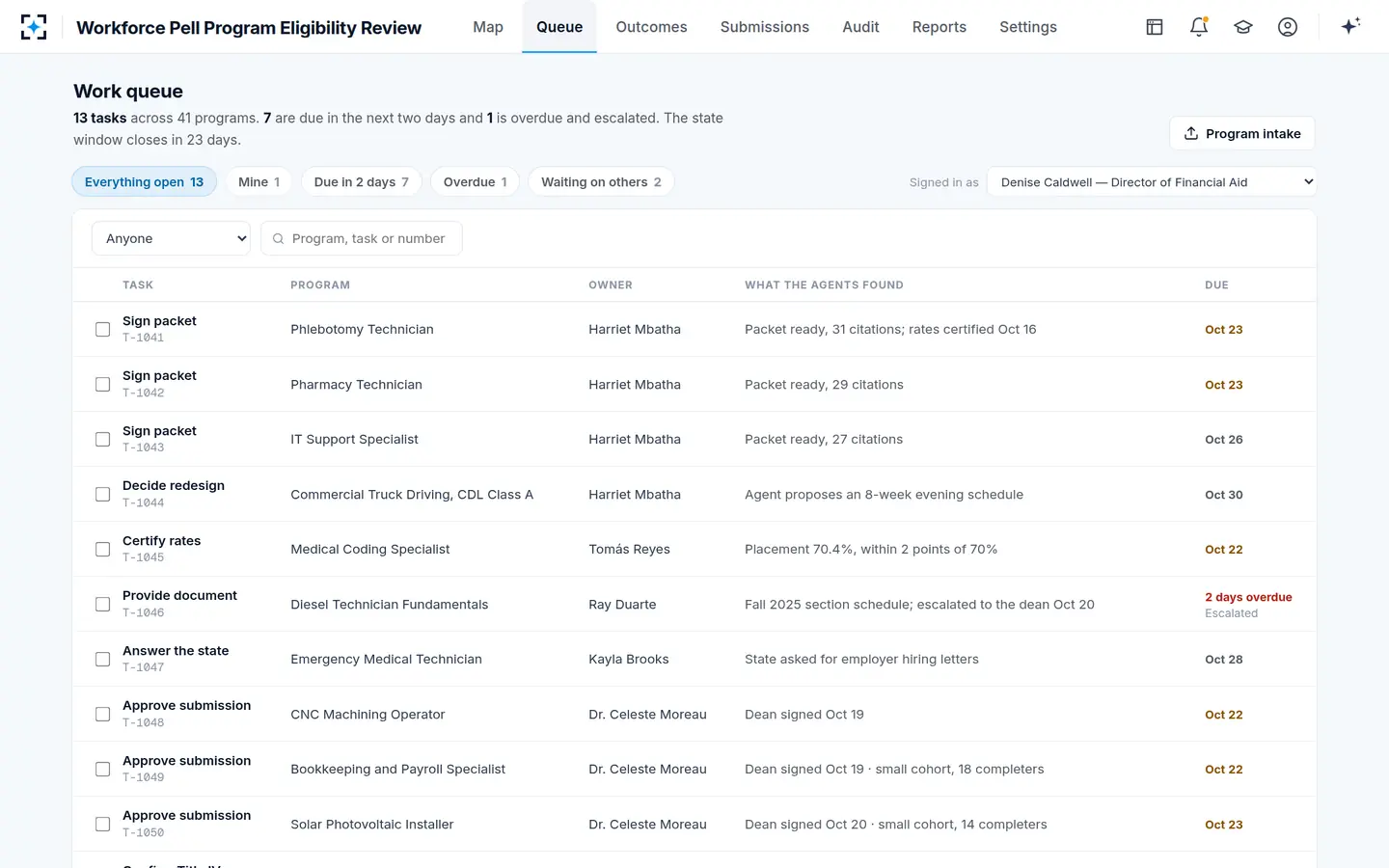Click the DUE column header
This screenshot has width=1389, height=868.
(x=1216, y=285)
